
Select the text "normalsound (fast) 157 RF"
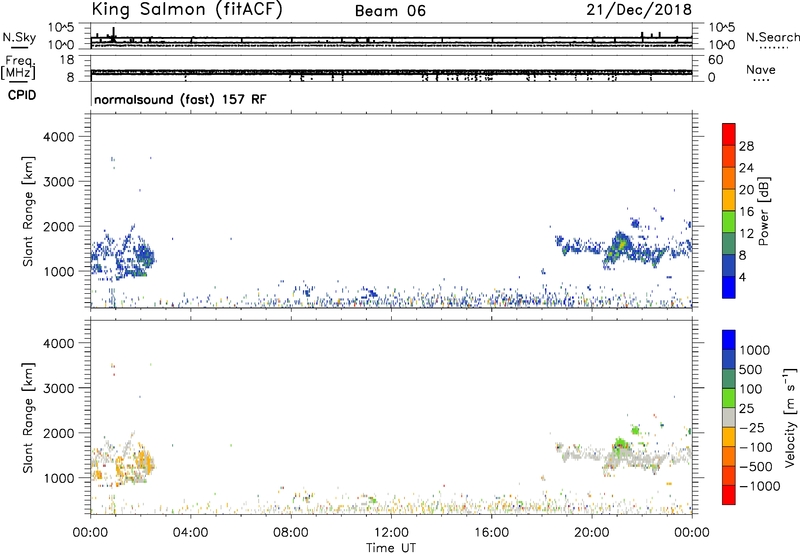(x=180, y=99)
